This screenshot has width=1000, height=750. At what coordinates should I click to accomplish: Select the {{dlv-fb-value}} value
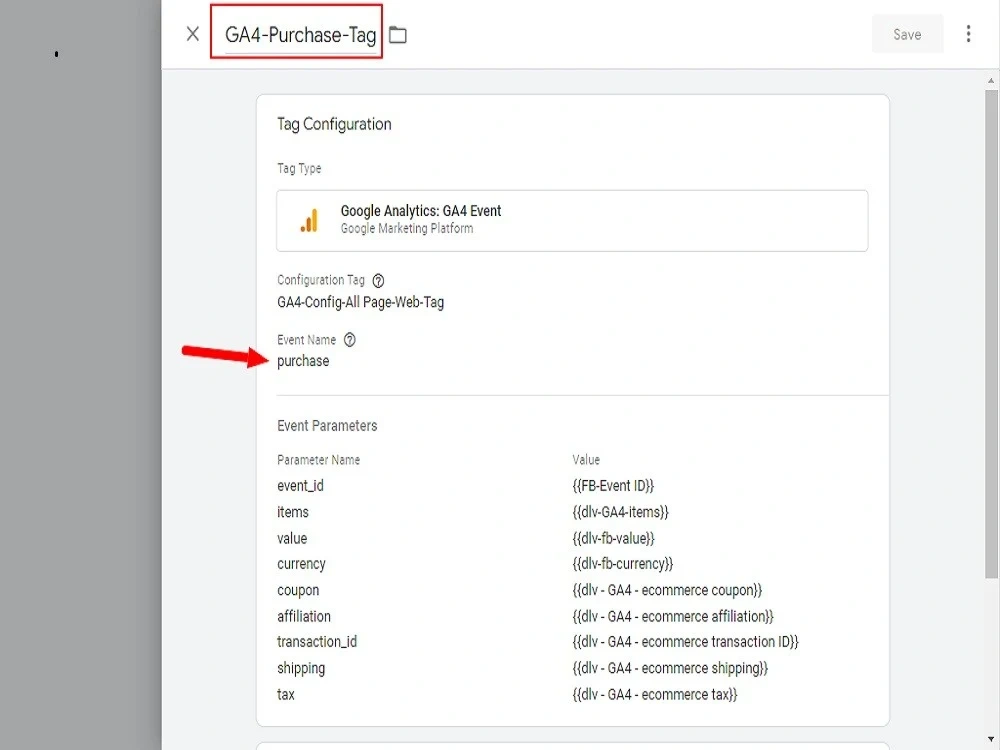[614, 538]
